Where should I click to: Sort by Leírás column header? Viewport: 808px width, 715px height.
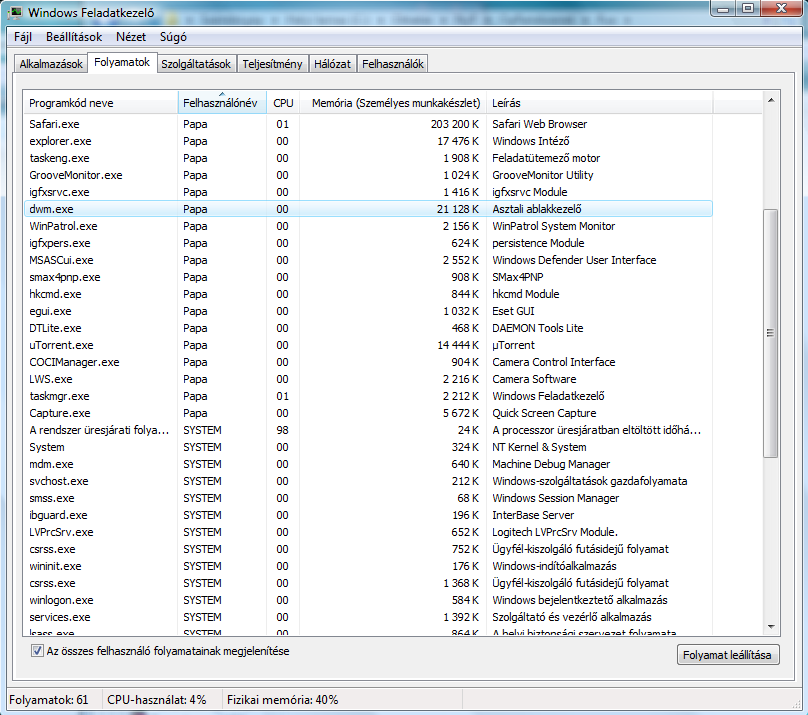point(599,103)
